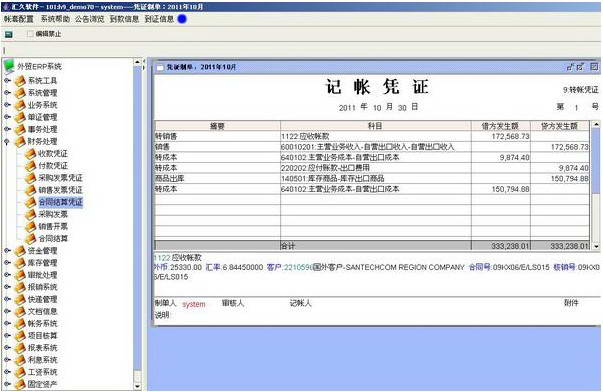Screen dimensions: 603x392
Task: Click the computer icon of 外贸ERP系统
Action: point(9,67)
